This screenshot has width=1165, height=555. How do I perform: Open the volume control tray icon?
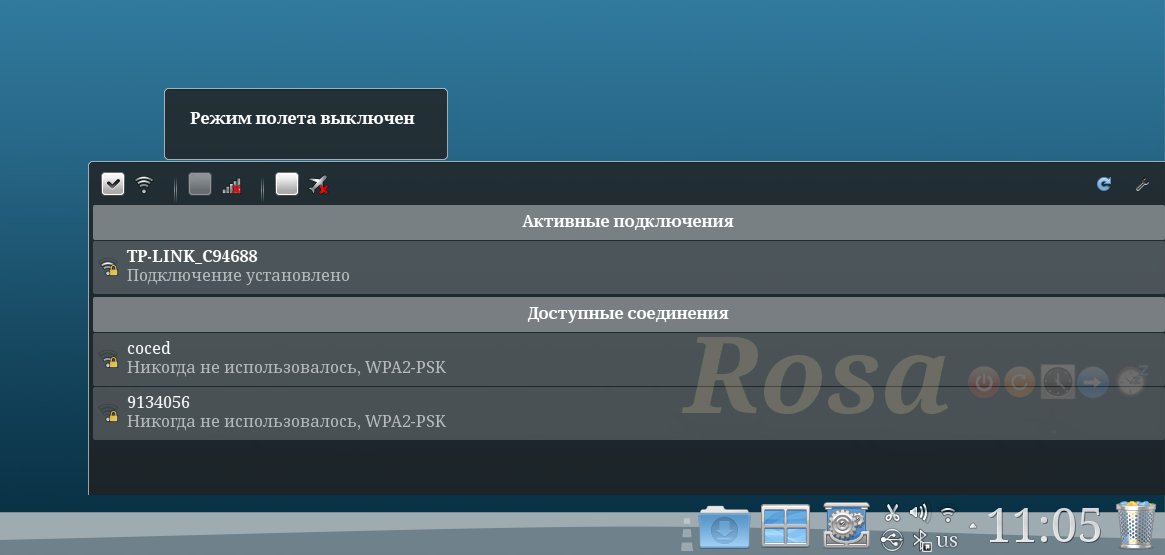pos(919,513)
